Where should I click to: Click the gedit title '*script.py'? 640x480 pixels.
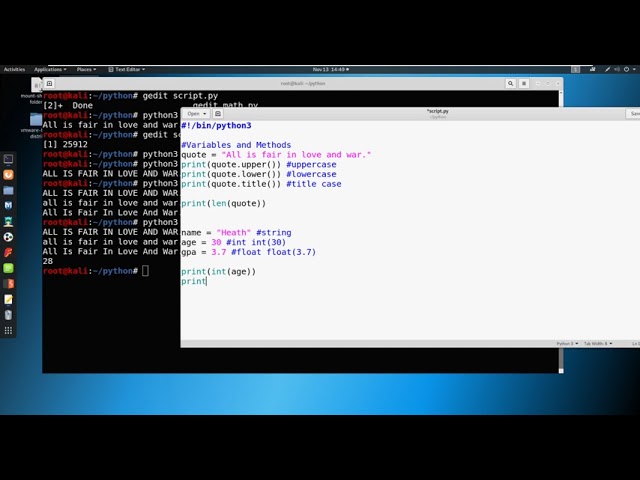(438, 111)
